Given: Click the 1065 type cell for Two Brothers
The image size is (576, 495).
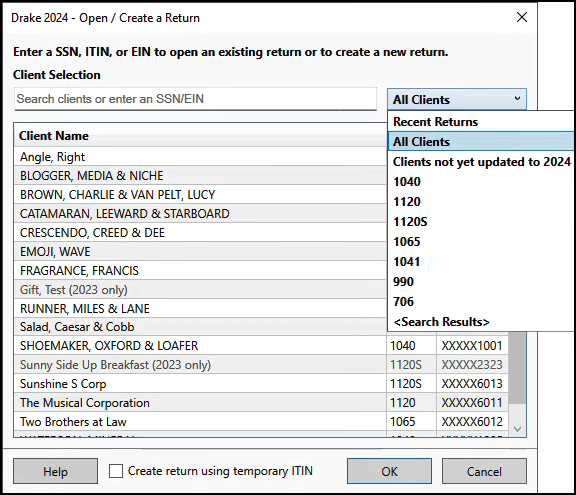Looking at the screenshot, I should point(411,422).
